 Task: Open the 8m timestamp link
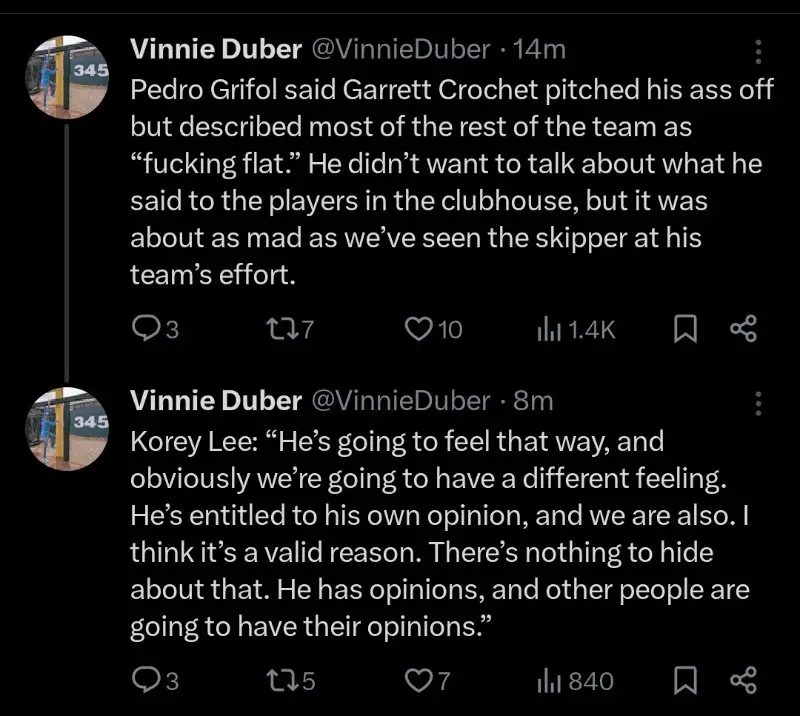(x=533, y=401)
